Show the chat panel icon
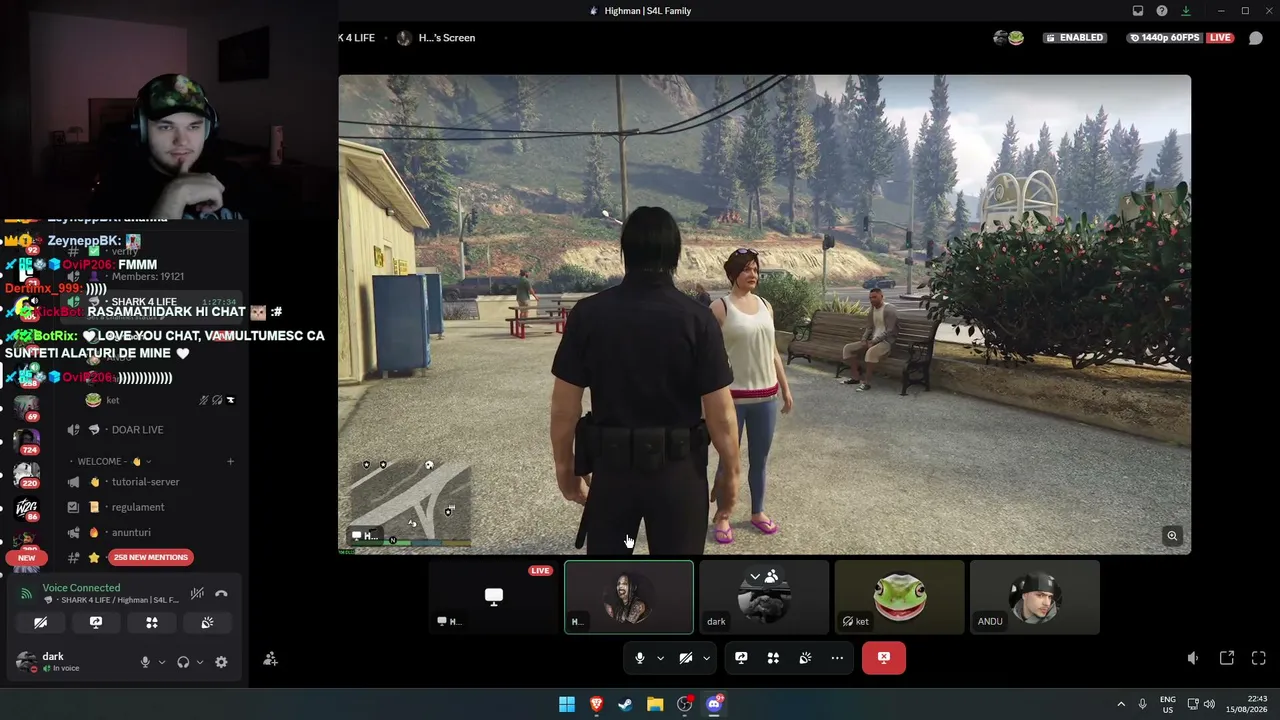 click(1256, 38)
